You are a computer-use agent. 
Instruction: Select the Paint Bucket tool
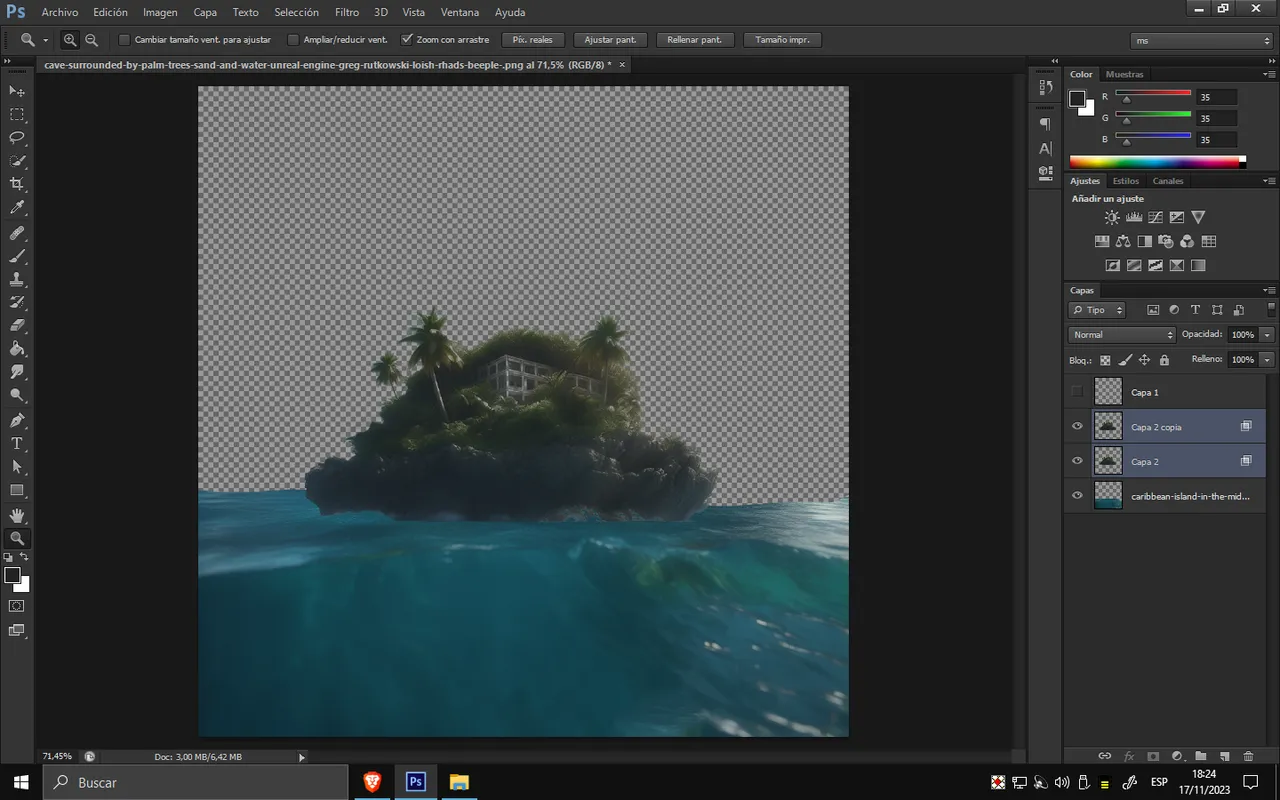click(17, 349)
